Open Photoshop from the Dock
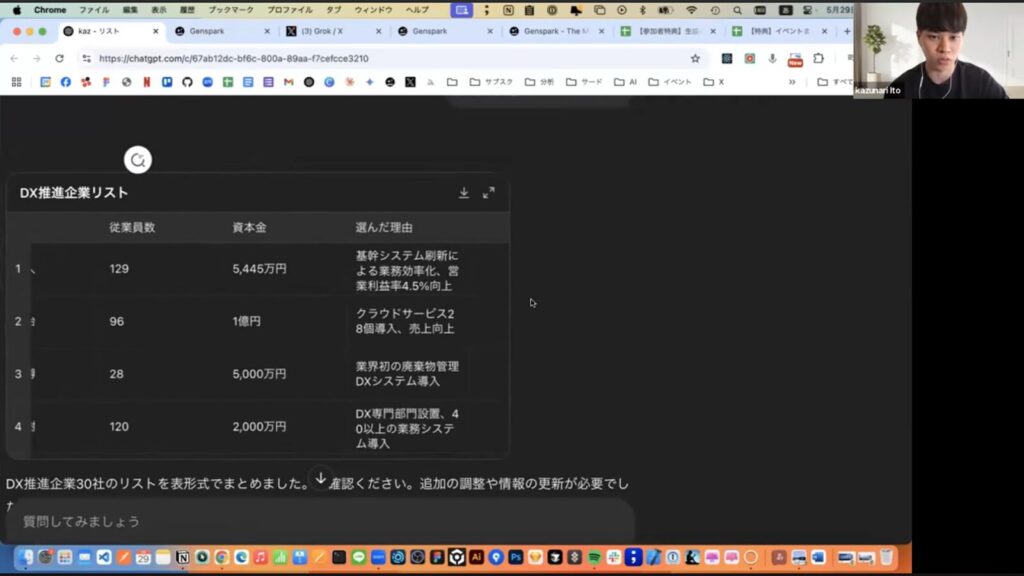The width and height of the screenshot is (1024, 576). pos(516,557)
